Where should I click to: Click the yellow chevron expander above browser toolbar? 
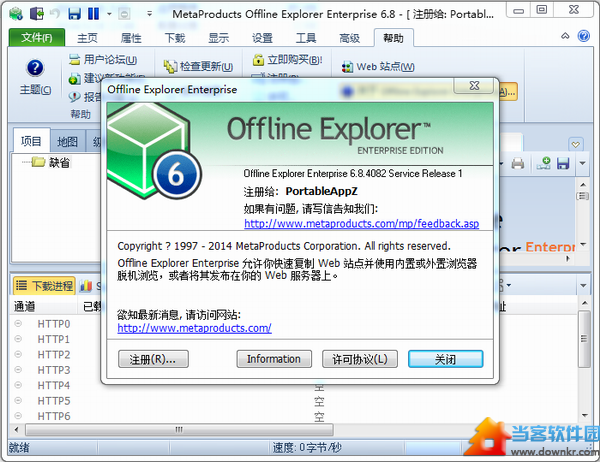[x=576, y=145]
